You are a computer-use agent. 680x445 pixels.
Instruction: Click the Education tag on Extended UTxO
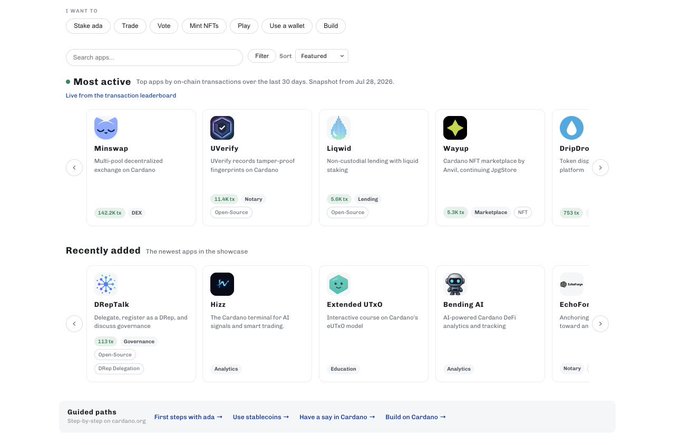click(x=343, y=369)
